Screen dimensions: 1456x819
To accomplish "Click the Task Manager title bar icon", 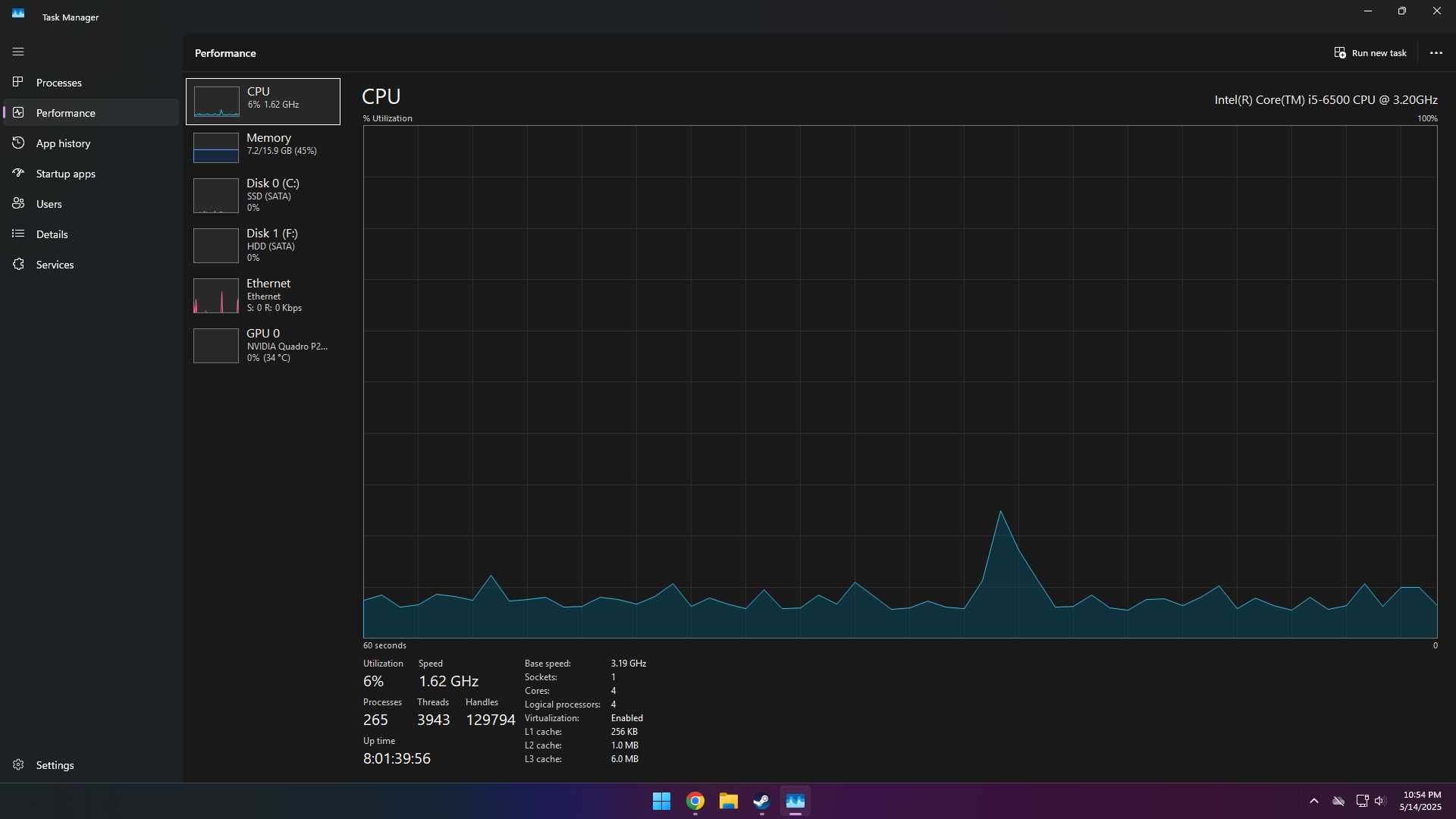I will [x=18, y=14].
